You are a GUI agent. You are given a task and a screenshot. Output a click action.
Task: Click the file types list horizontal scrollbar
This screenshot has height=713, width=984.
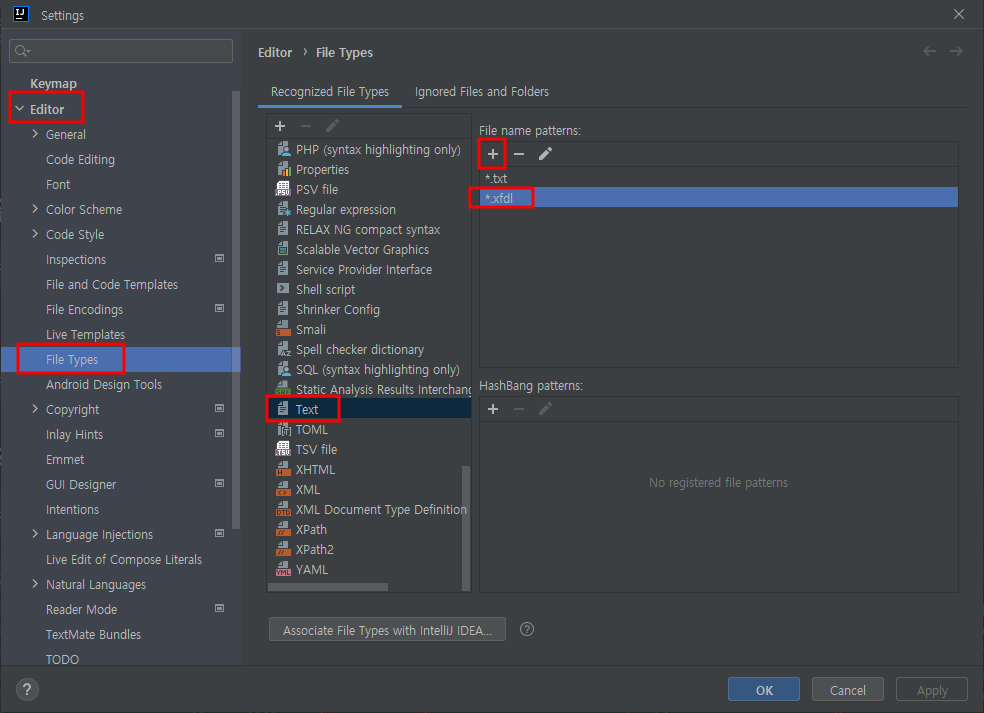click(328, 587)
